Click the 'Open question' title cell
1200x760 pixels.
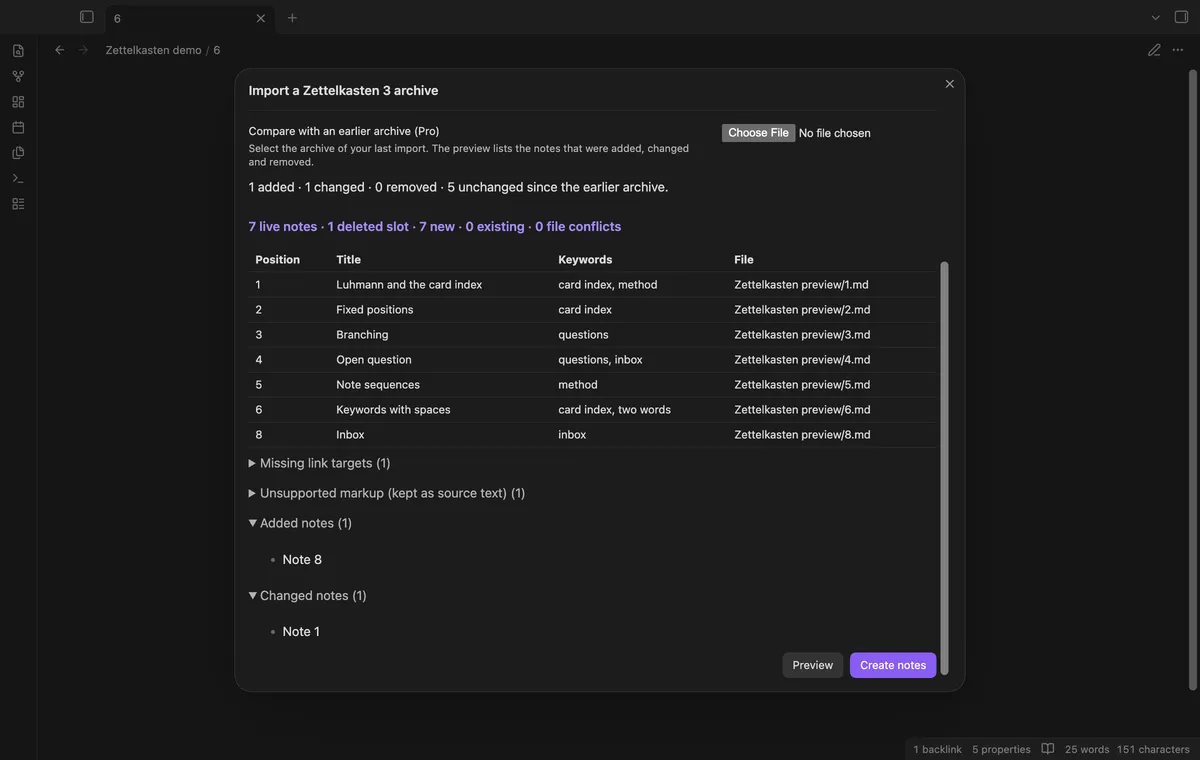374,360
